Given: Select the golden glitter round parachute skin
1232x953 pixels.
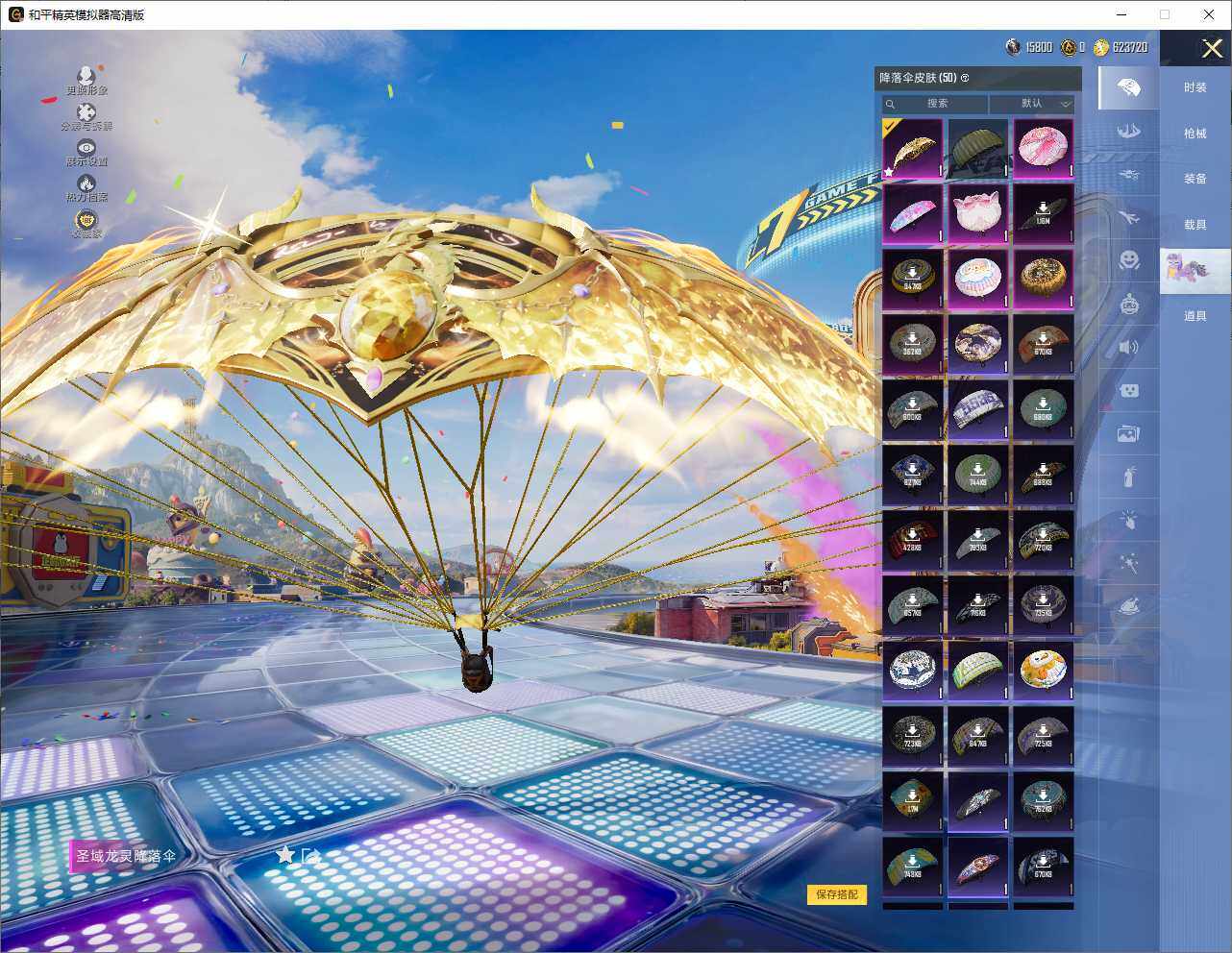Looking at the screenshot, I should [1044, 280].
